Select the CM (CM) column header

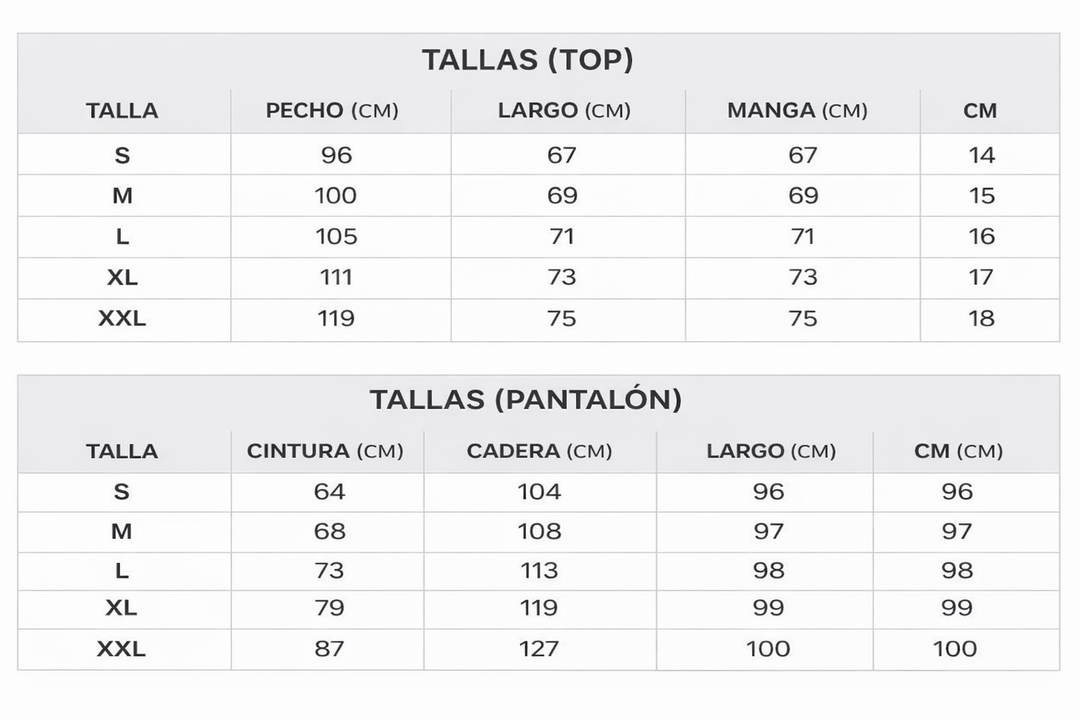tap(958, 451)
